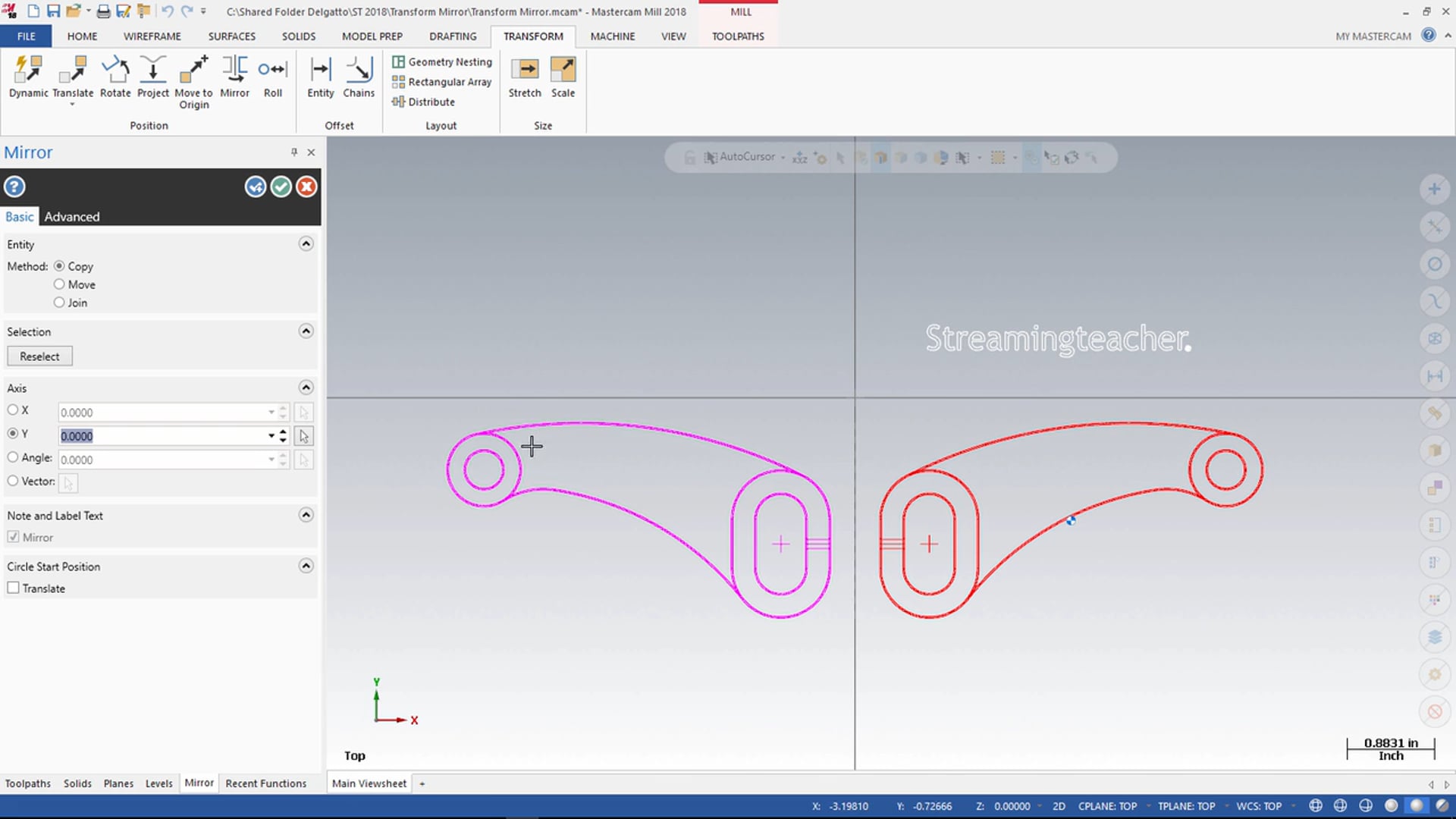Screen dimensions: 1456x819
Task: Select the Y axis radio button
Action: [x=13, y=434]
